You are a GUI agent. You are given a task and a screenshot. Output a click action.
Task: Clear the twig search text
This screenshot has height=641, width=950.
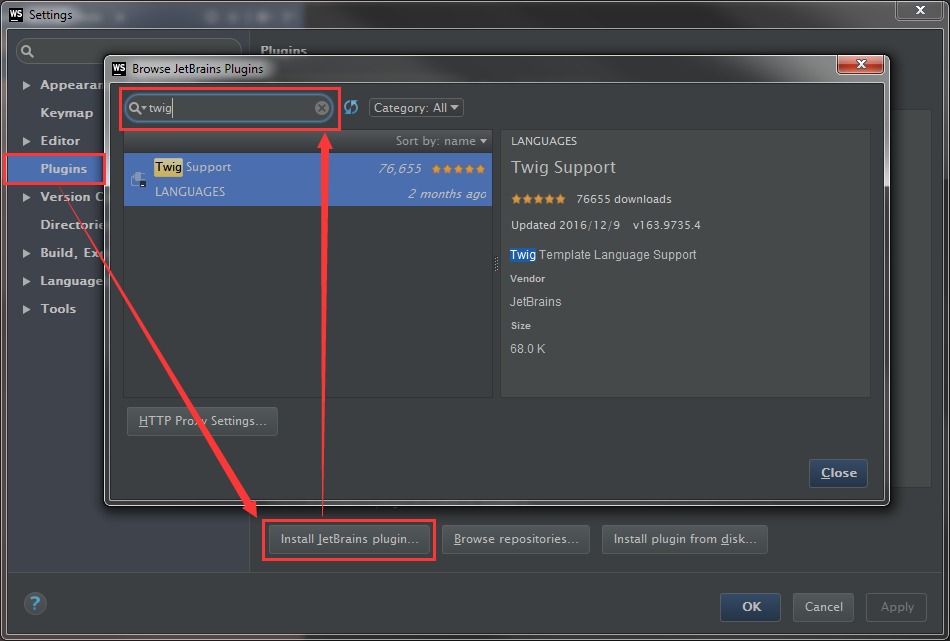322,108
